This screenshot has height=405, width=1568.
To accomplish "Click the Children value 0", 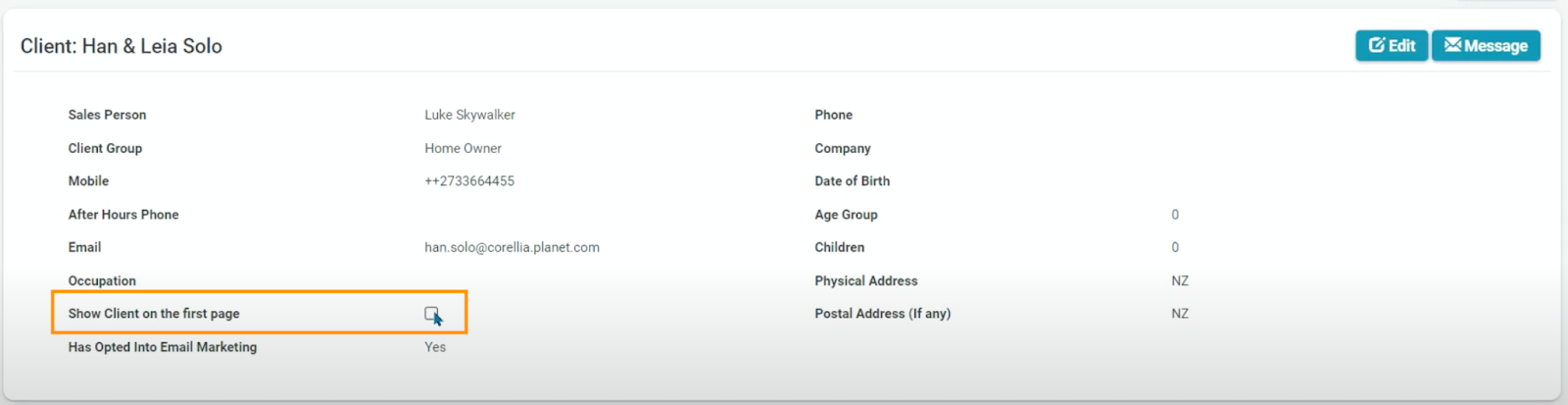I will 1175,247.
